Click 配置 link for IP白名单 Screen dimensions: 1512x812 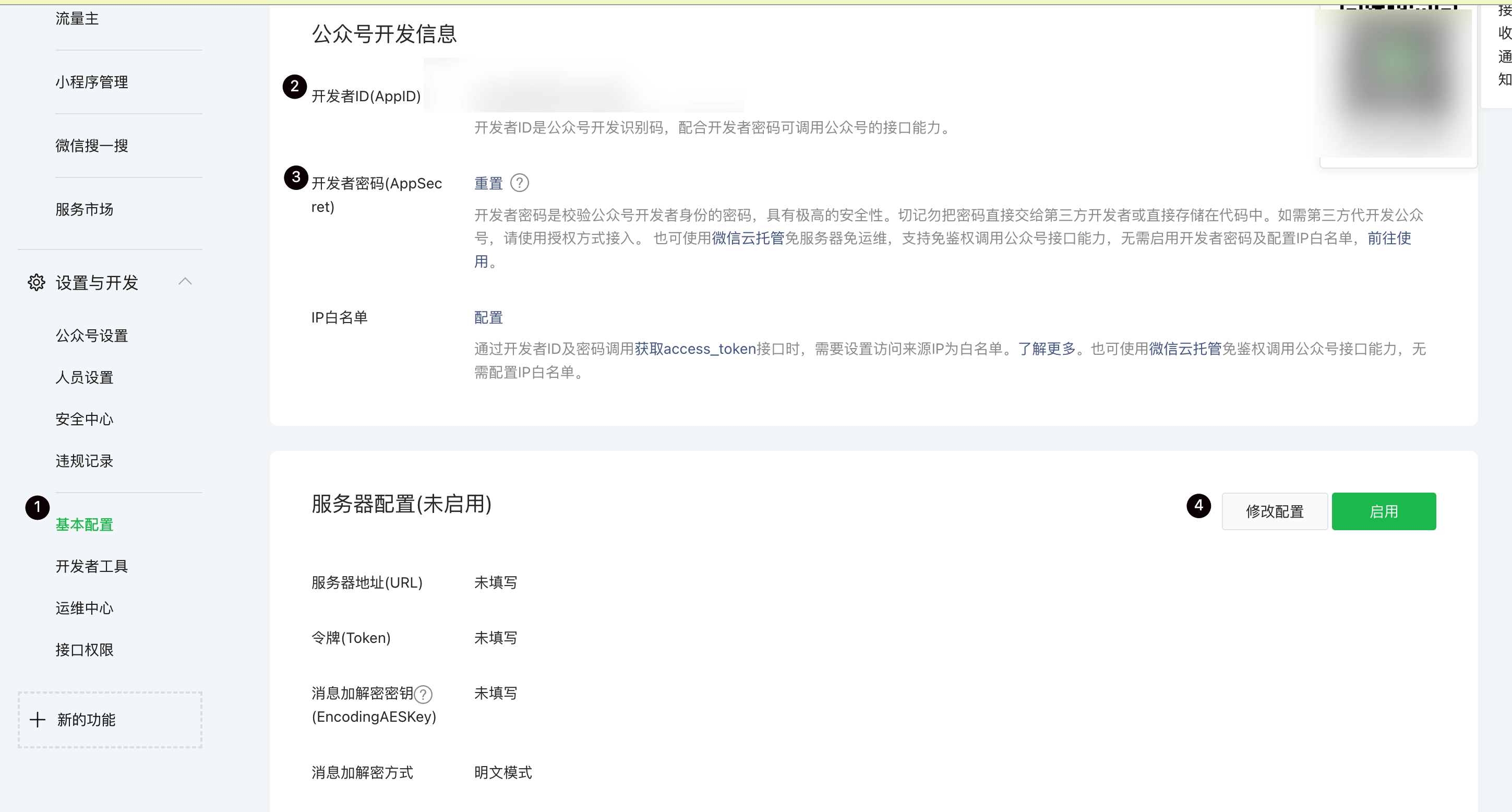(488, 318)
